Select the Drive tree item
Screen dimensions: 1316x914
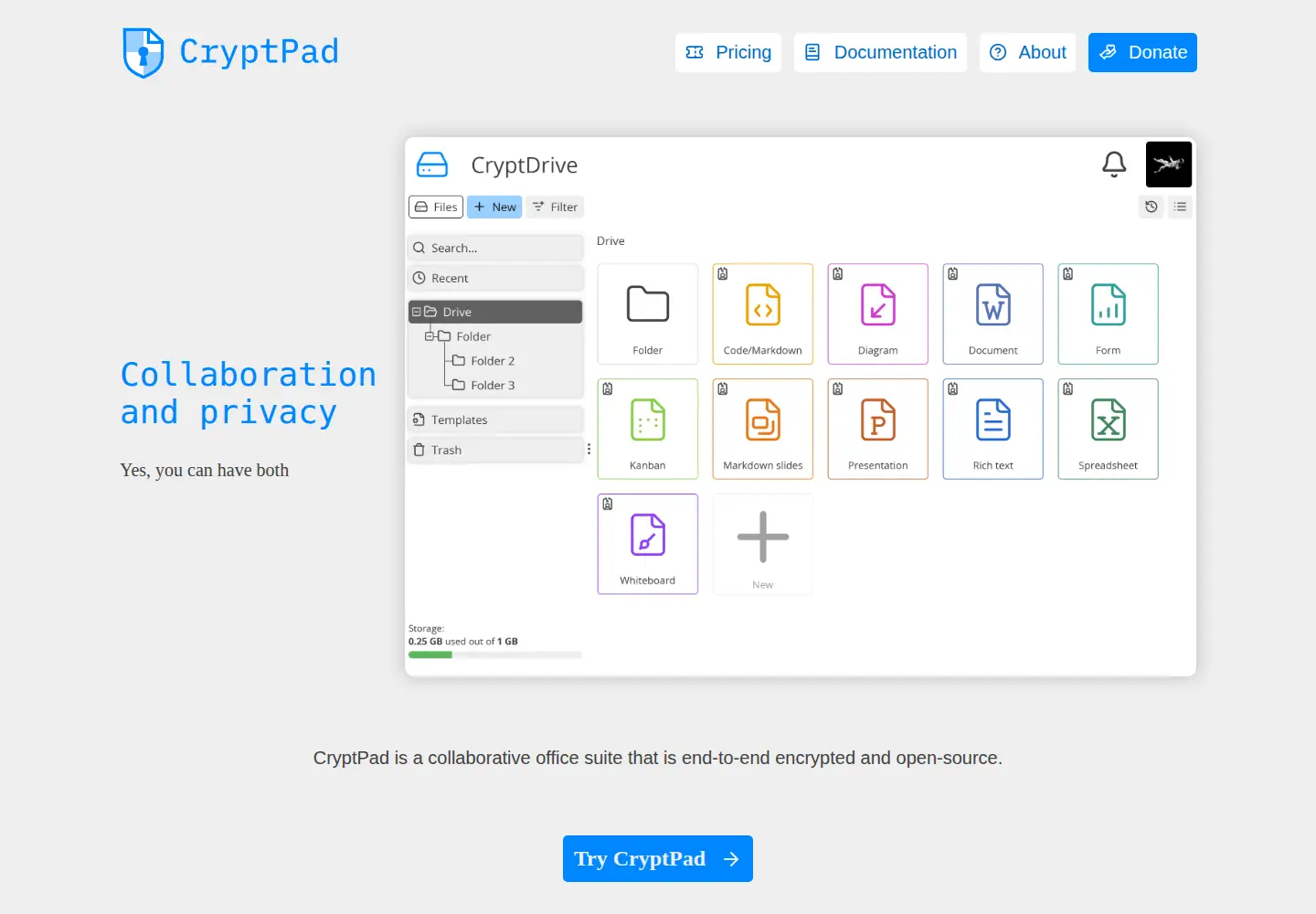(495, 312)
